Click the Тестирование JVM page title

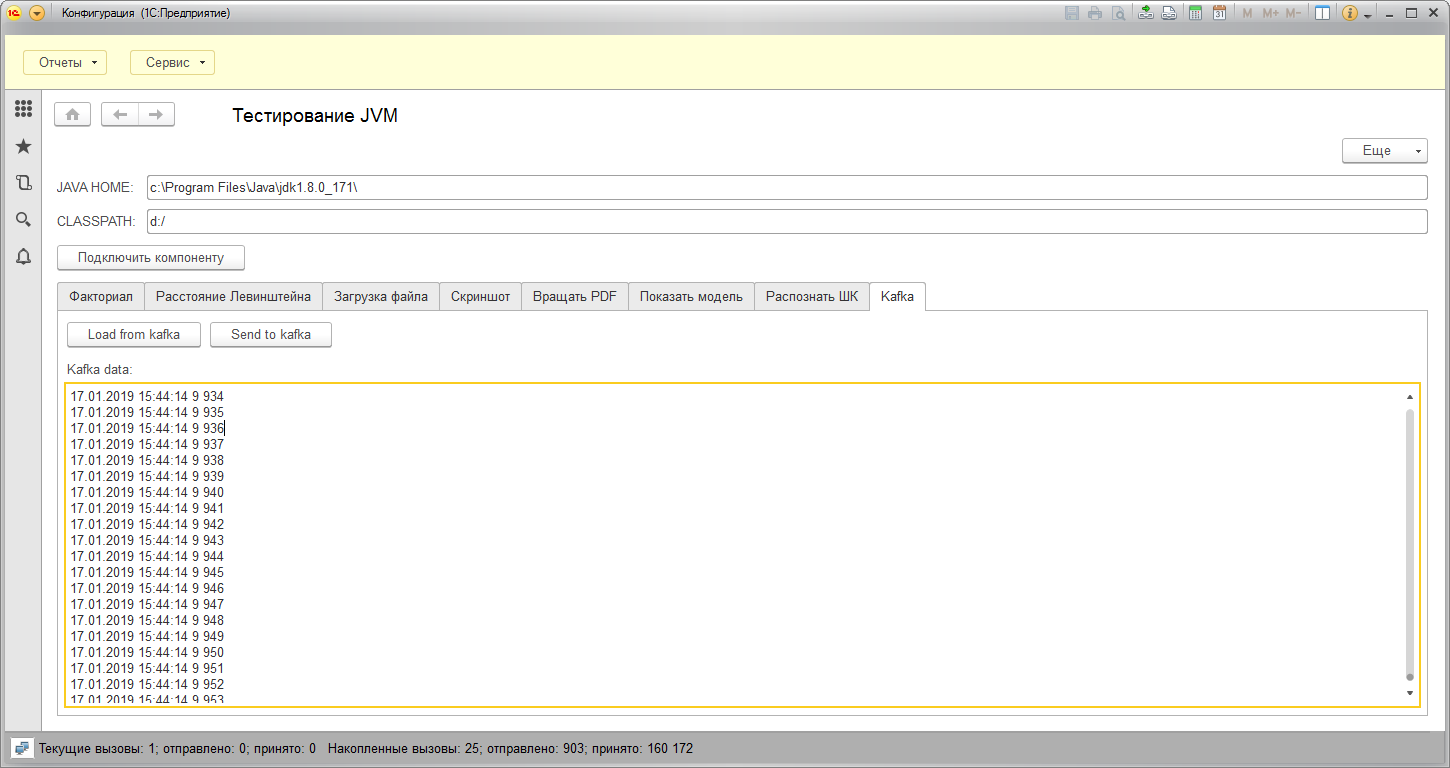315,116
